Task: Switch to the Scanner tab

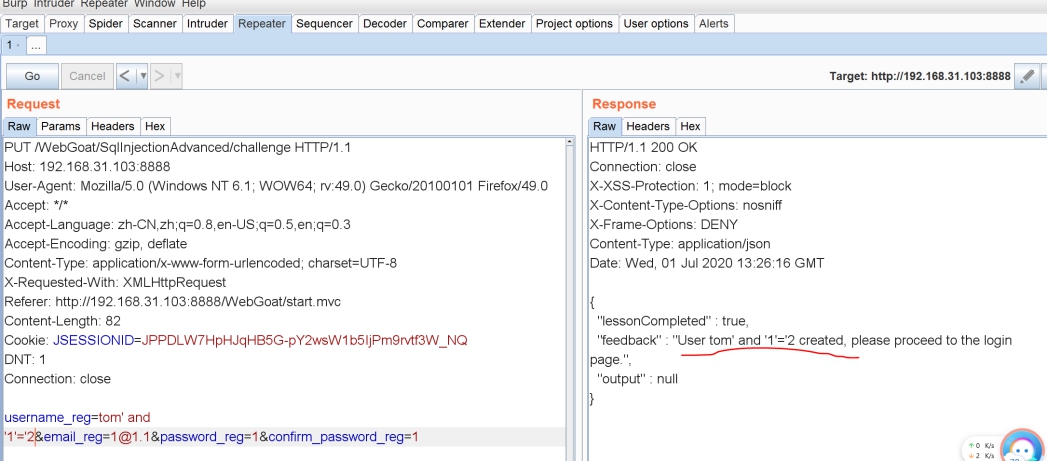Action: tap(154, 23)
